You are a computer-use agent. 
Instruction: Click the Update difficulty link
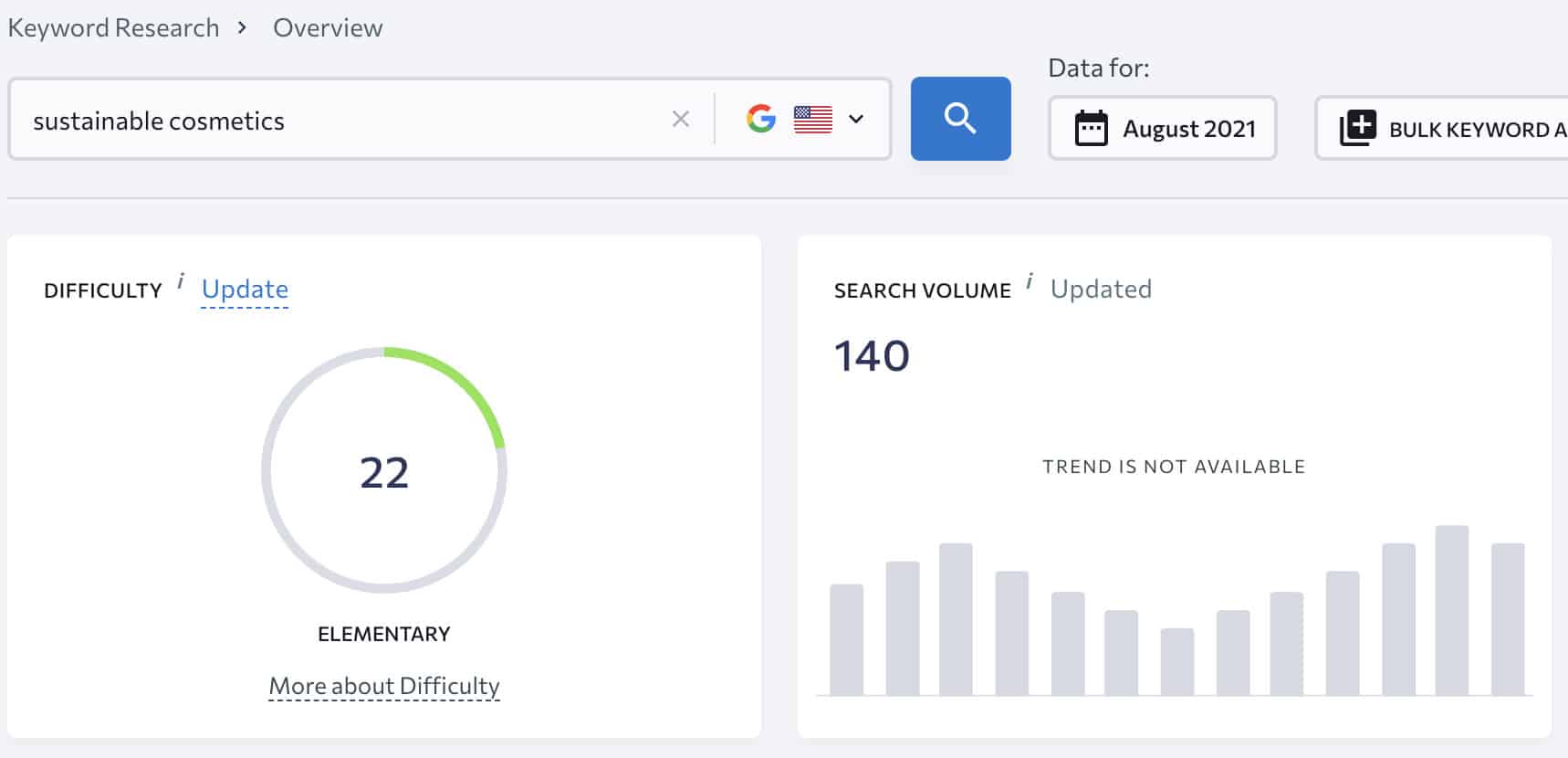(x=245, y=290)
